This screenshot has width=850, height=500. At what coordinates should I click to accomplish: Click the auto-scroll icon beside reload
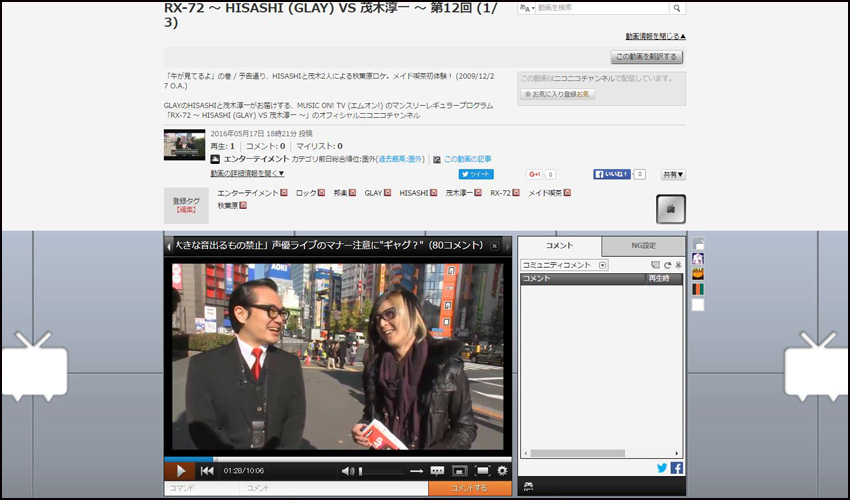point(678,265)
